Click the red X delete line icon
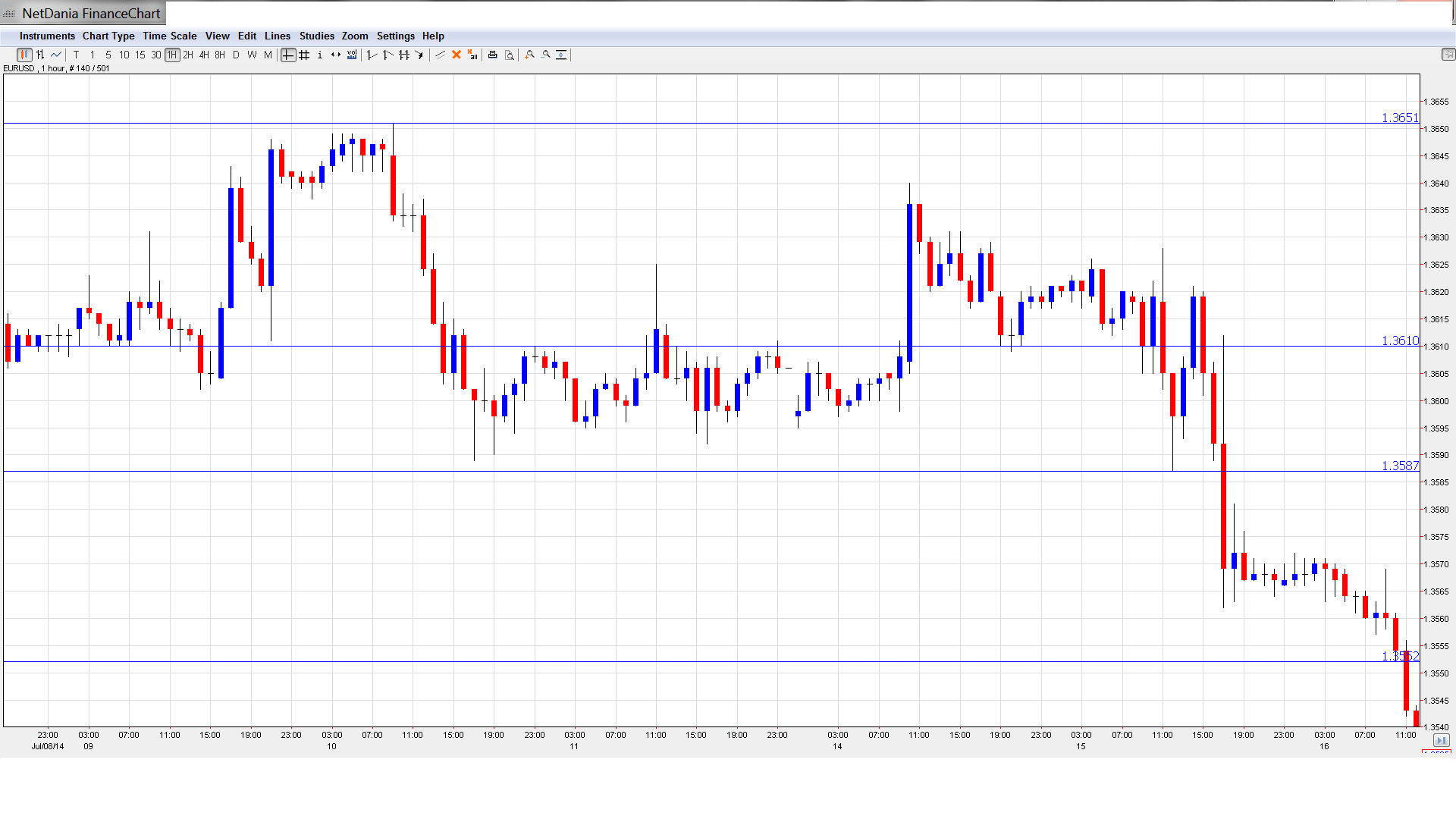 pyautogui.click(x=457, y=55)
